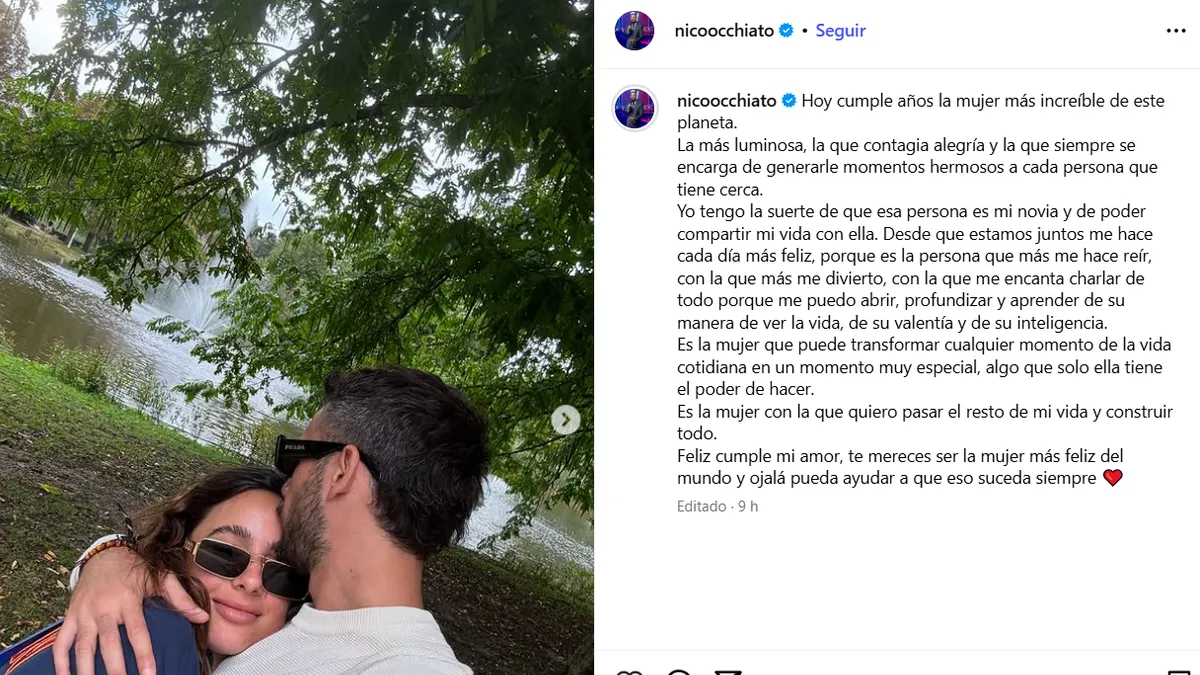Open the three-dot more options menu

point(1176,31)
